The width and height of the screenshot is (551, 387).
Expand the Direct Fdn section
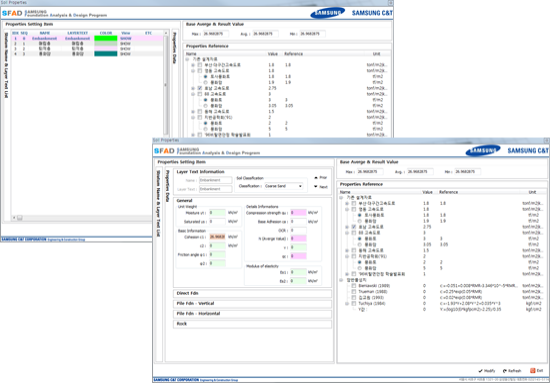[x=252, y=293]
